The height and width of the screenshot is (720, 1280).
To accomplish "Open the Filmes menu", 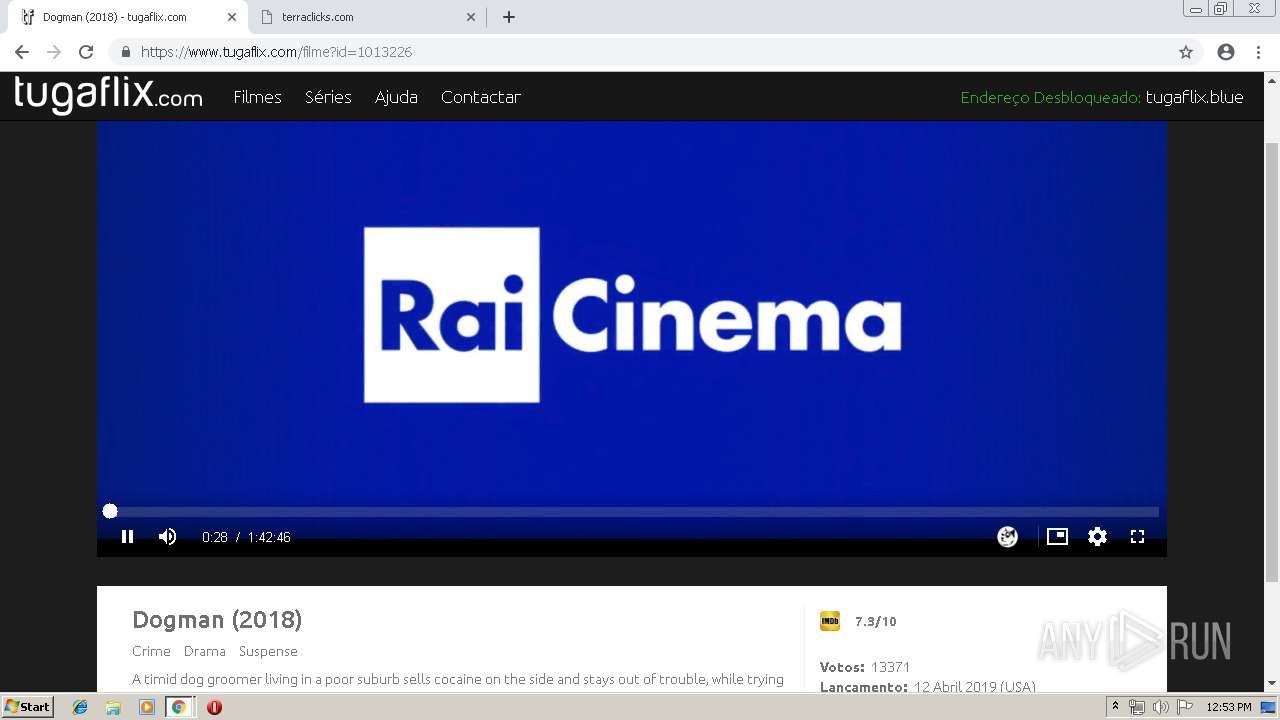I will pos(257,97).
